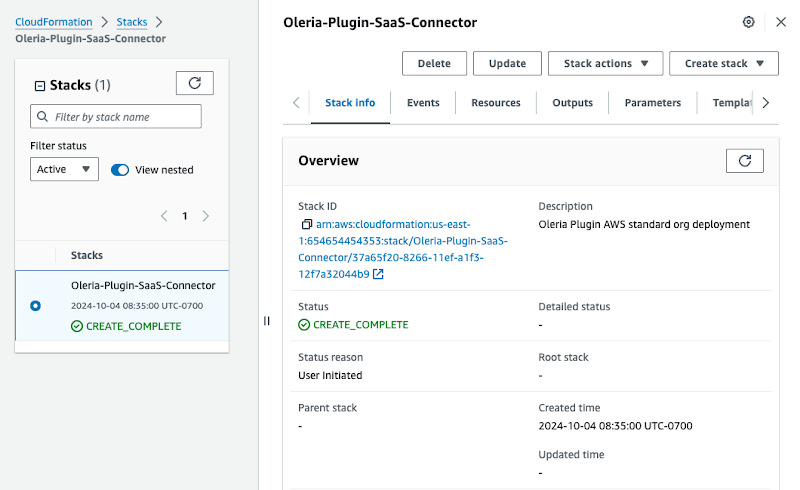Copy the Stack ID ARN
This screenshot has height=490, width=800.
[306, 225]
